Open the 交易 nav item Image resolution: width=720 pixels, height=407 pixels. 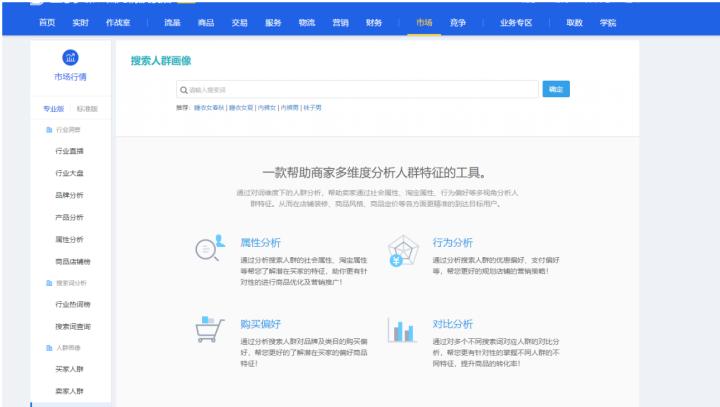pos(239,23)
